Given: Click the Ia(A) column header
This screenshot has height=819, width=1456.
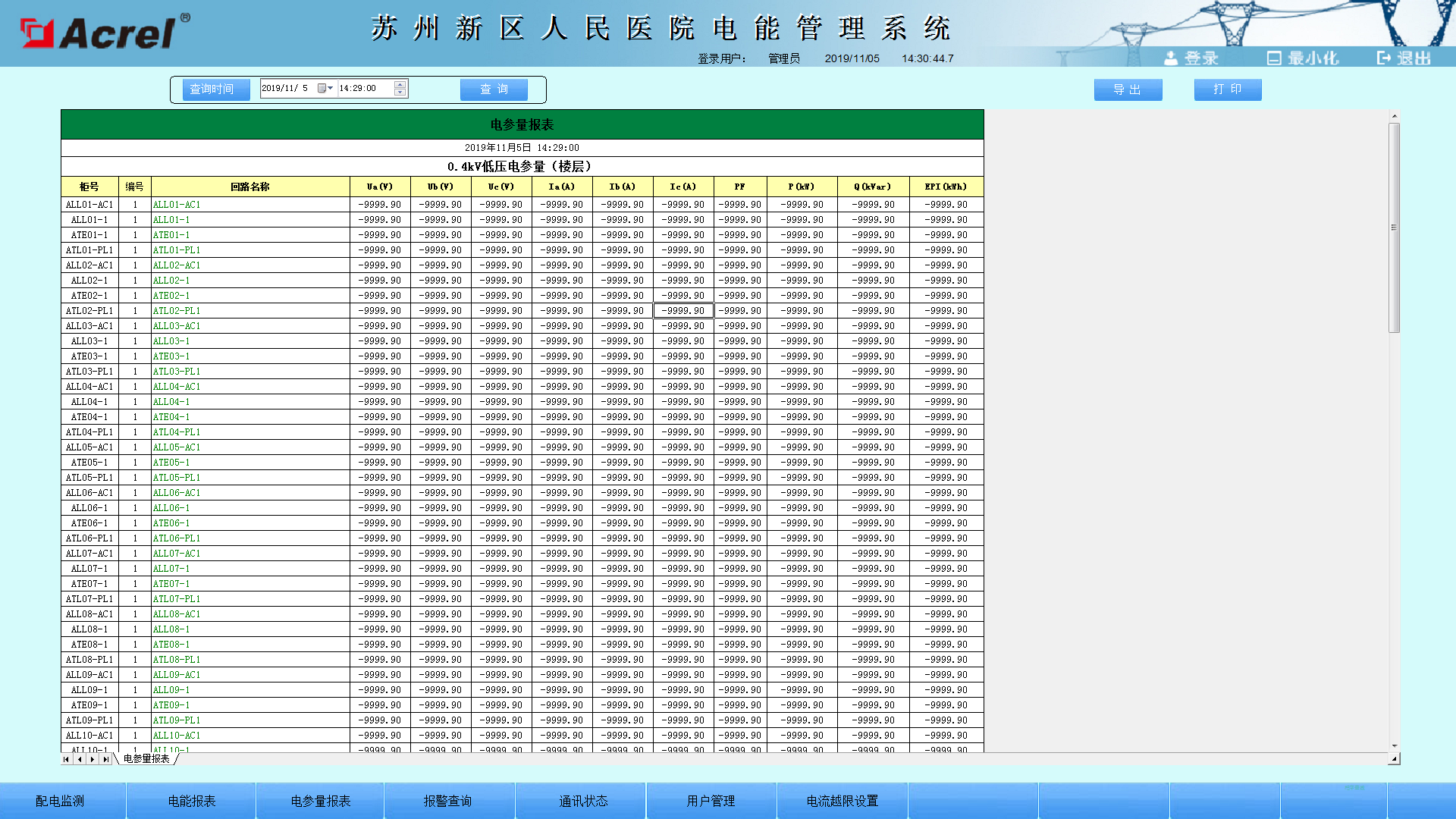Looking at the screenshot, I should coord(562,187).
